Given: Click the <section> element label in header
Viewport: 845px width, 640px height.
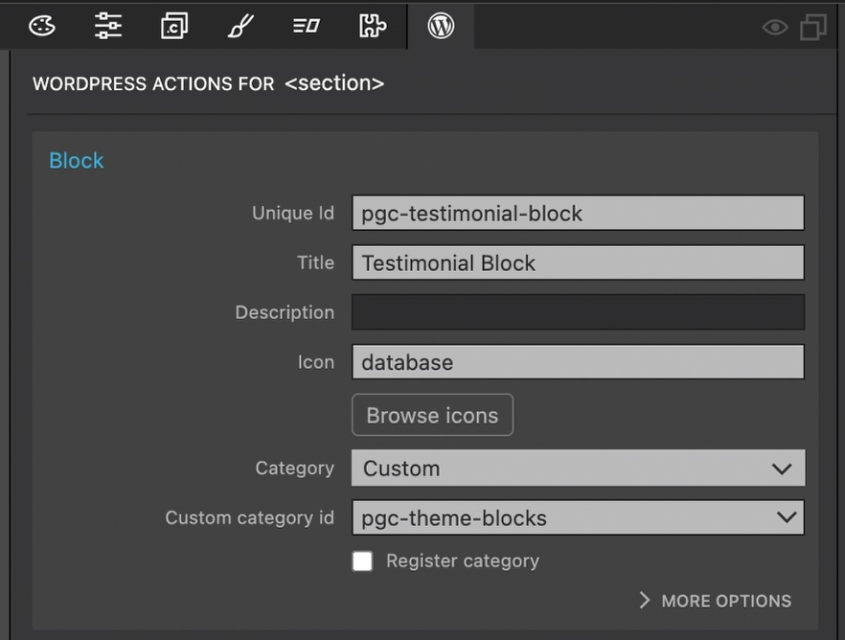Looking at the screenshot, I should coord(334,84).
